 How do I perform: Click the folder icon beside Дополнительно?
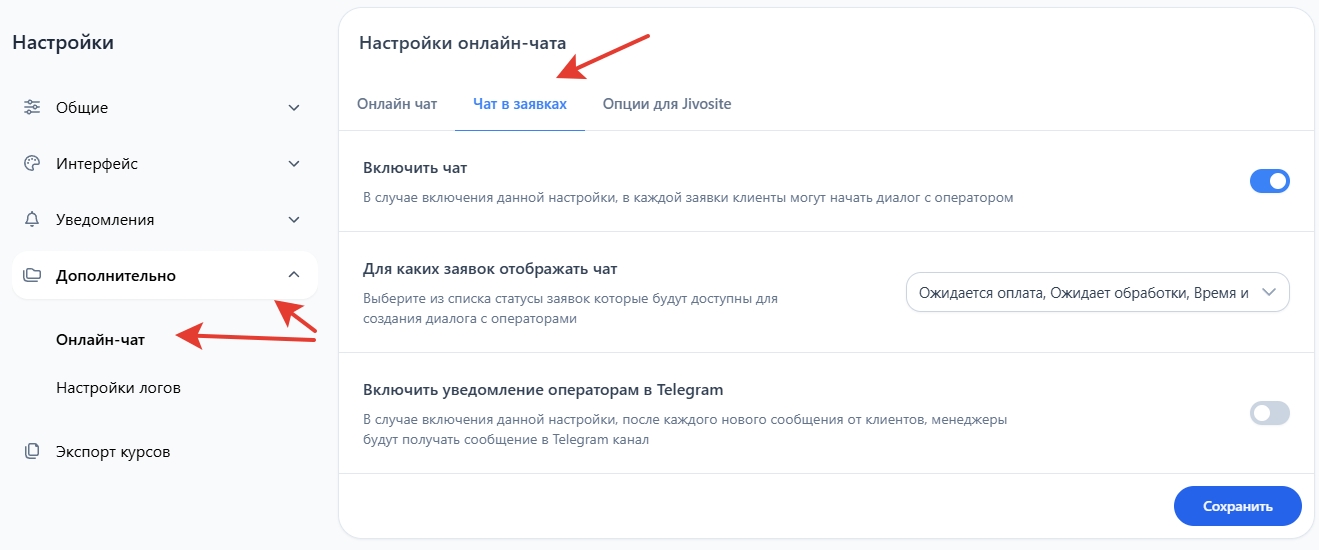pyautogui.click(x=32, y=275)
